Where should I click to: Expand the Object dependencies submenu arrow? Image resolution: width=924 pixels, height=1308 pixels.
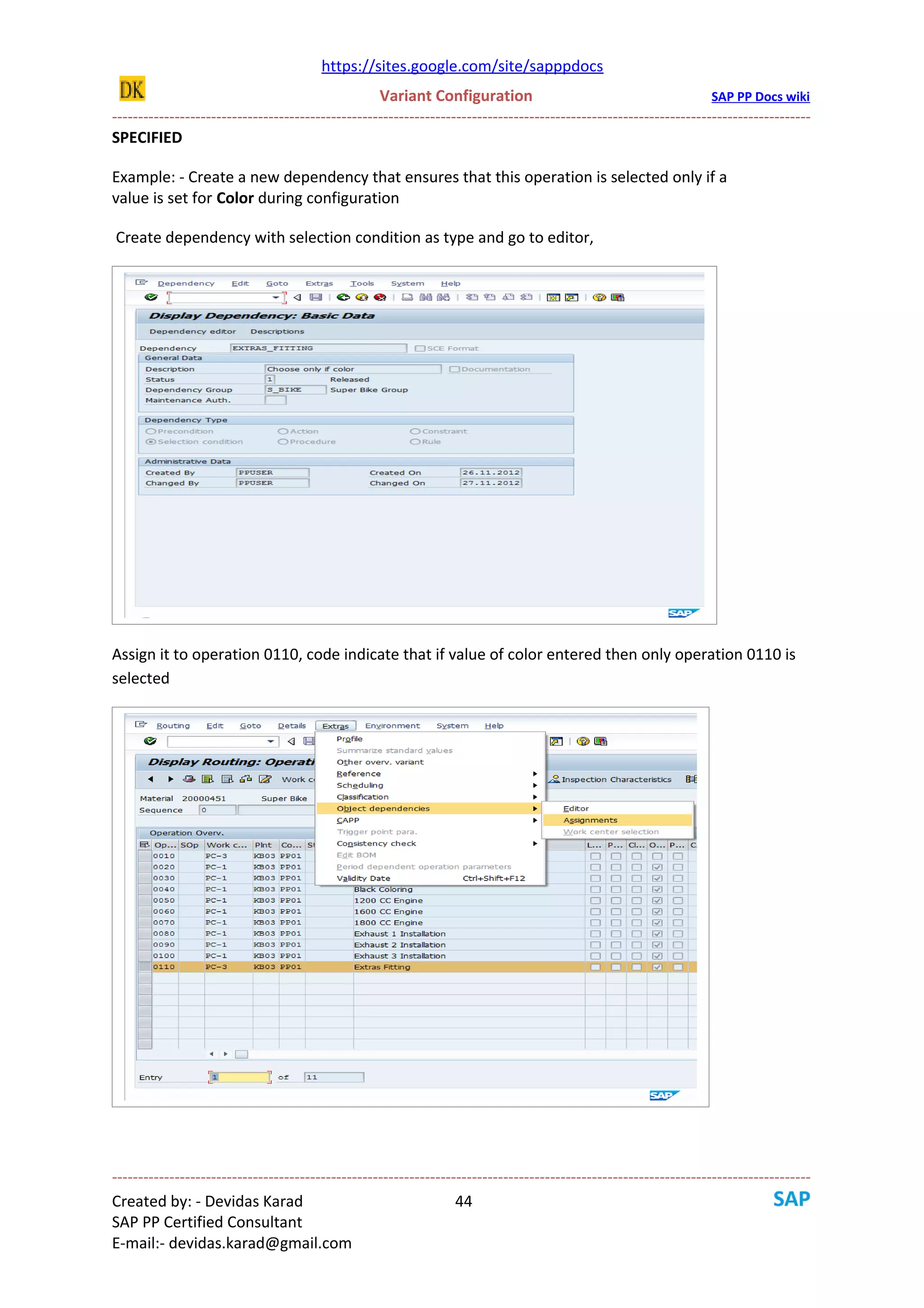(535, 808)
